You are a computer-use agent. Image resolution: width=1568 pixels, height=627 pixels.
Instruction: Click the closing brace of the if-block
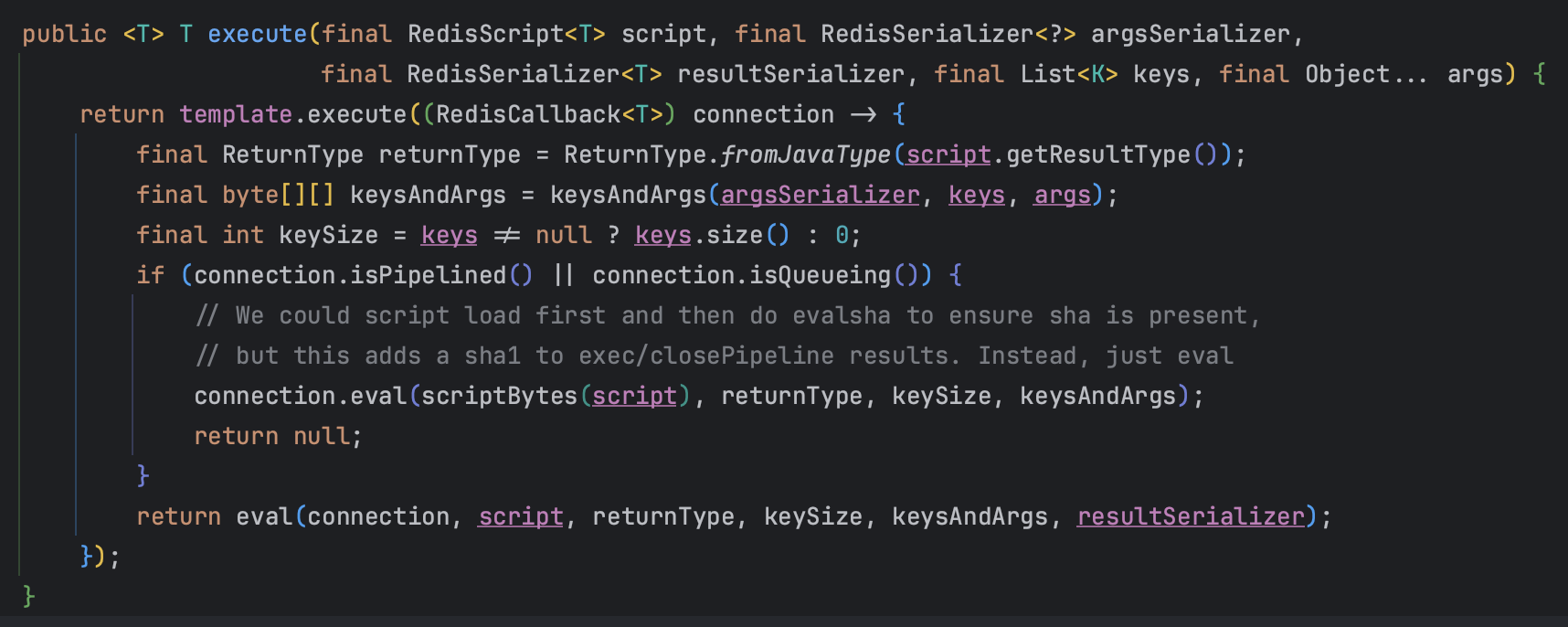pyautogui.click(x=143, y=476)
